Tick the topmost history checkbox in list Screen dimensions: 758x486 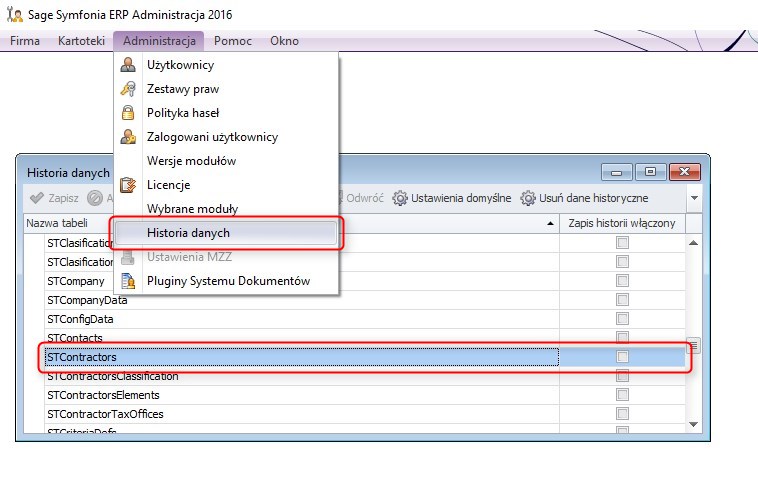click(622, 242)
